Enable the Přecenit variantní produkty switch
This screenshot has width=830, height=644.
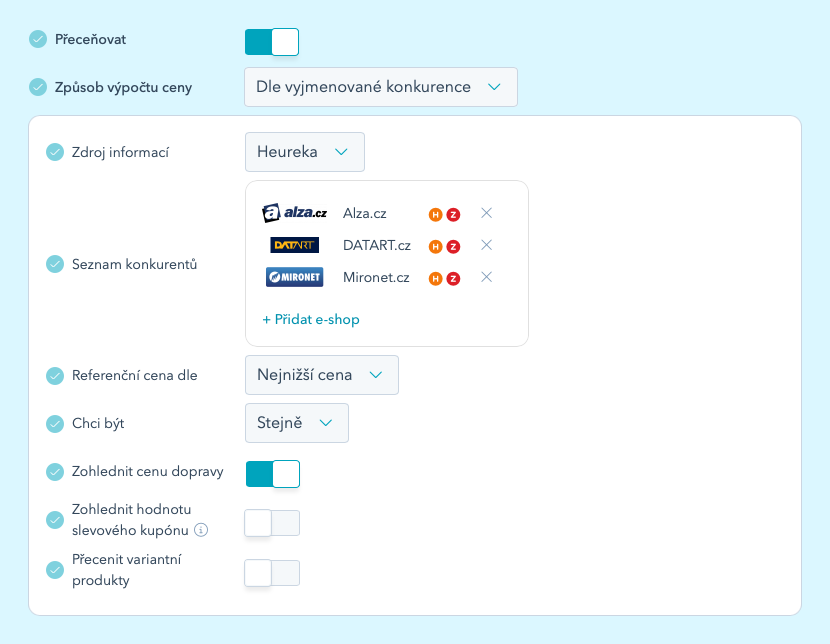pyautogui.click(x=272, y=573)
